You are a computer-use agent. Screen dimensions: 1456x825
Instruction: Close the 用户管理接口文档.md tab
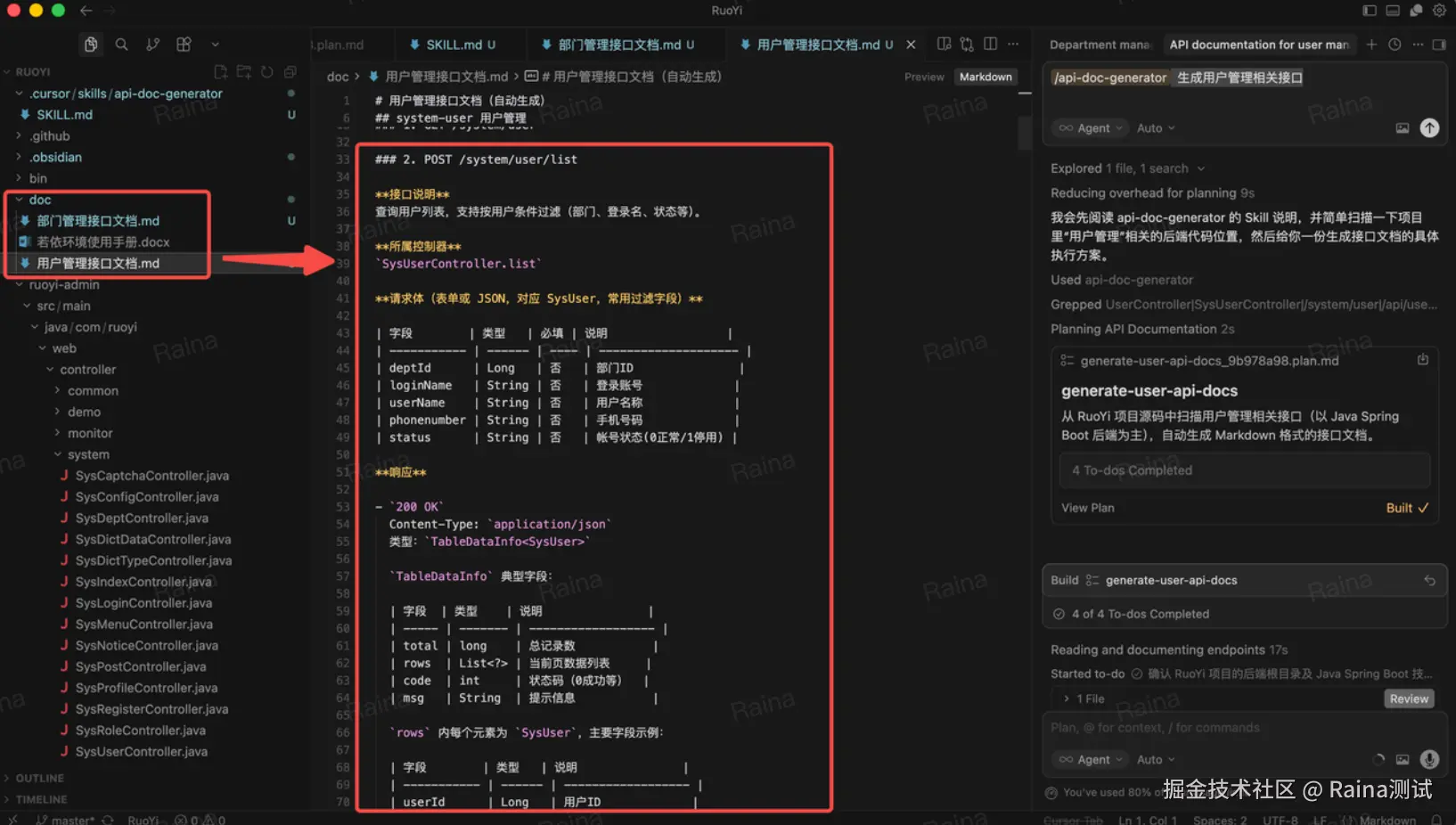(911, 45)
